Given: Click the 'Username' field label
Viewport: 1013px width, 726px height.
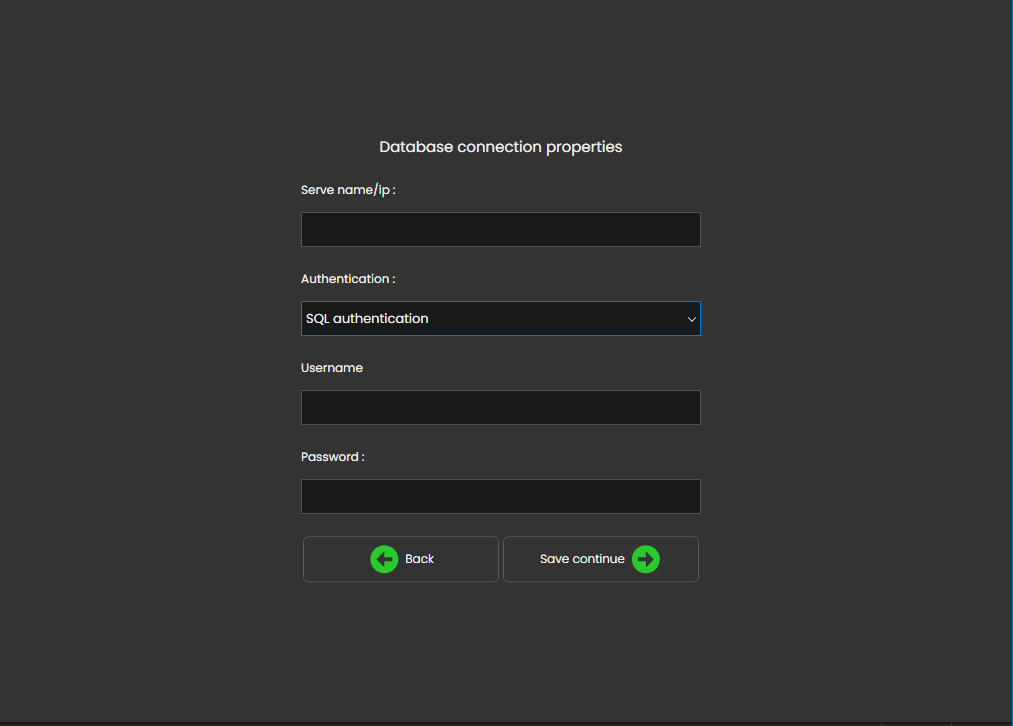Looking at the screenshot, I should click(x=332, y=368).
